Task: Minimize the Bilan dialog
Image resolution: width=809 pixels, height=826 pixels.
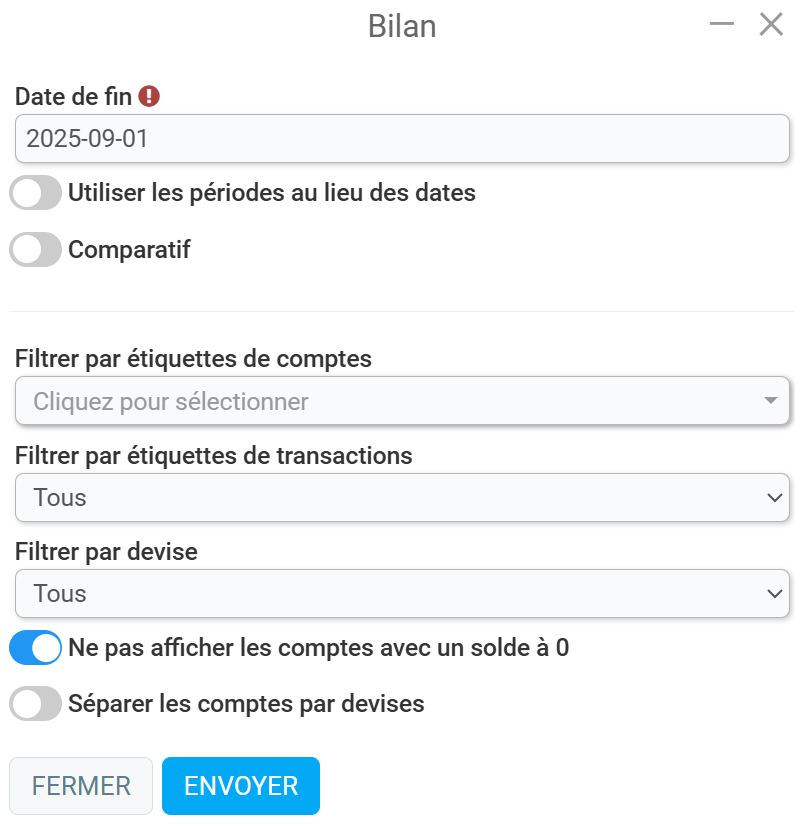Action: coord(722,24)
